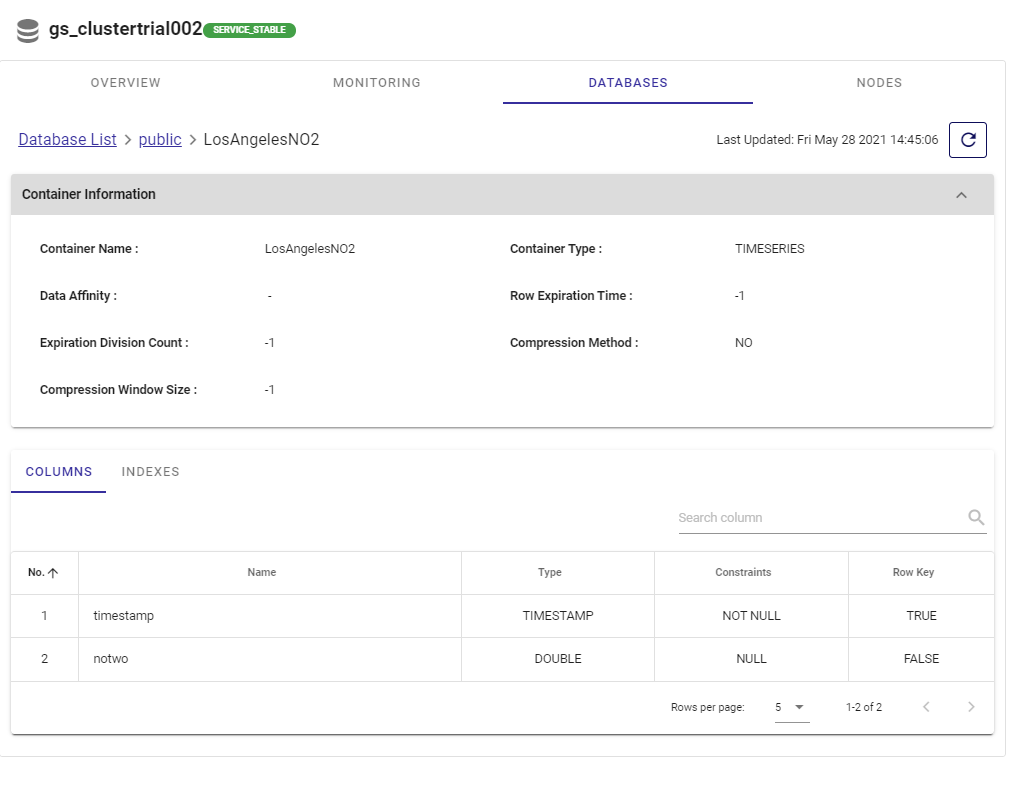Select the Databases tab

[x=628, y=83]
